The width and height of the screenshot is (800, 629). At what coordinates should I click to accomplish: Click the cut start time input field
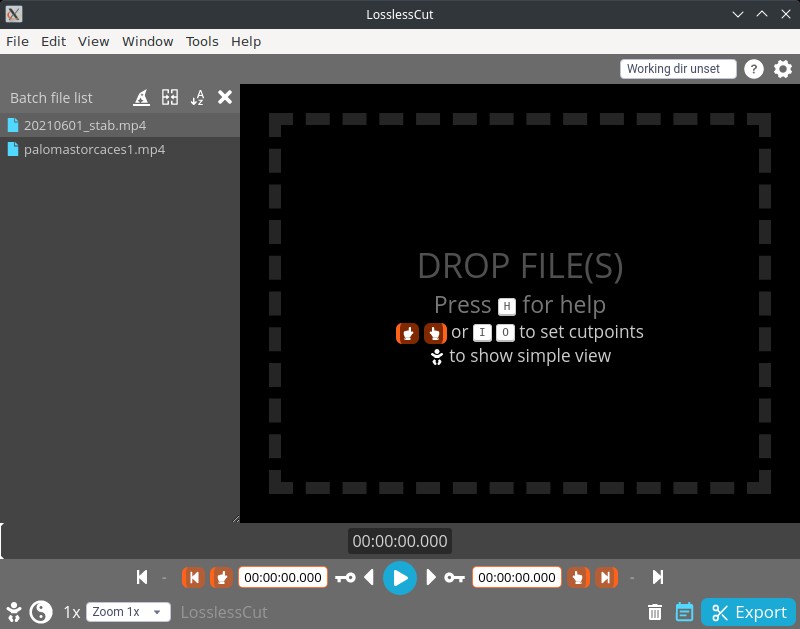coord(283,577)
